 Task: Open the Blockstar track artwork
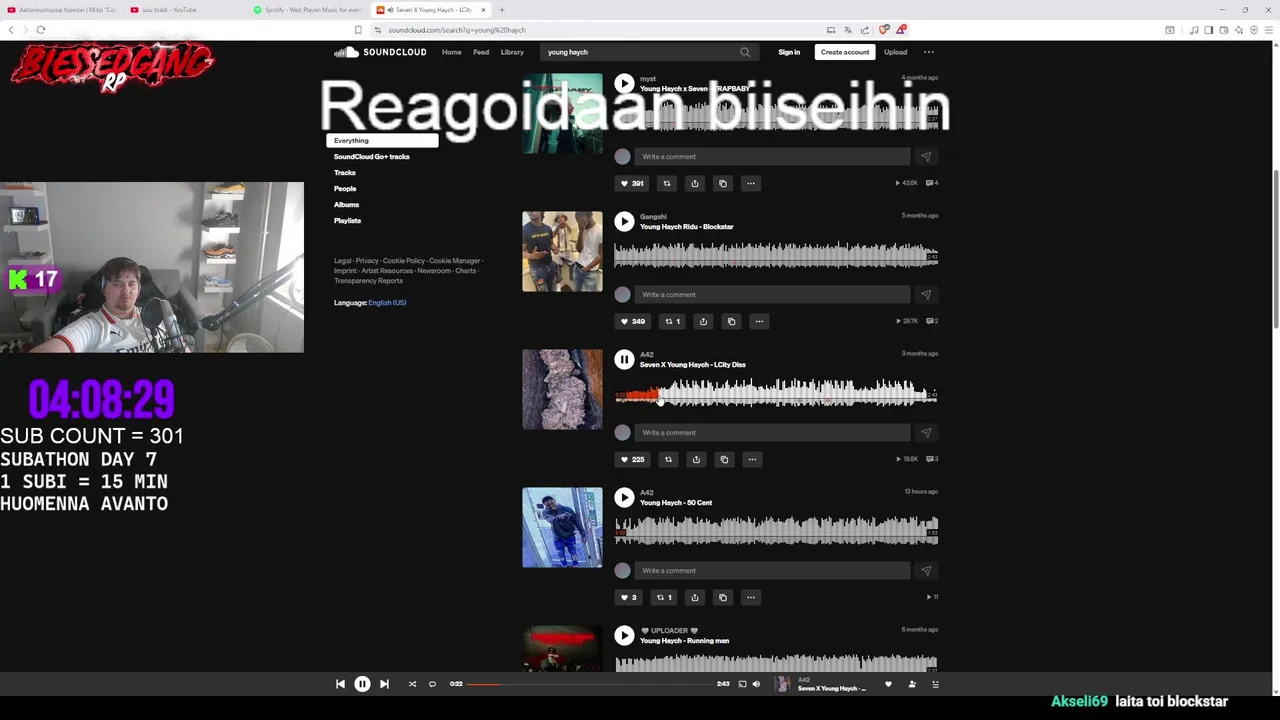(562, 251)
